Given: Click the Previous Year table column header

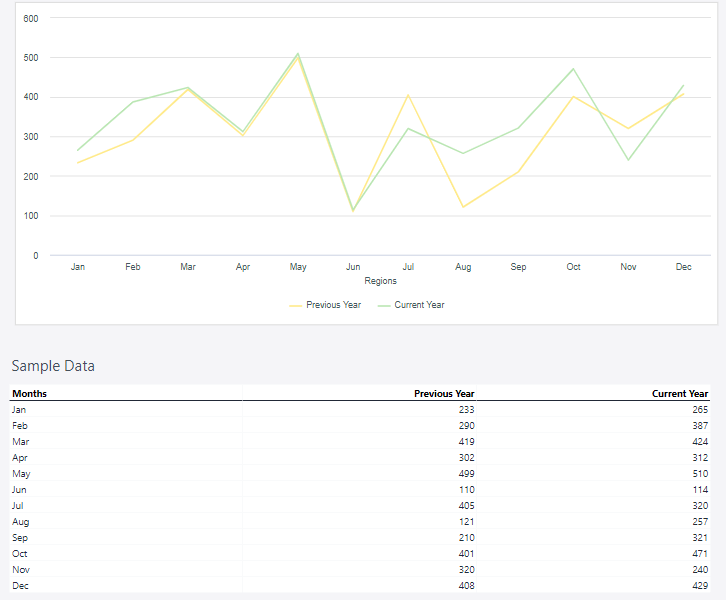Looking at the screenshot, I should tap(444, 394).
